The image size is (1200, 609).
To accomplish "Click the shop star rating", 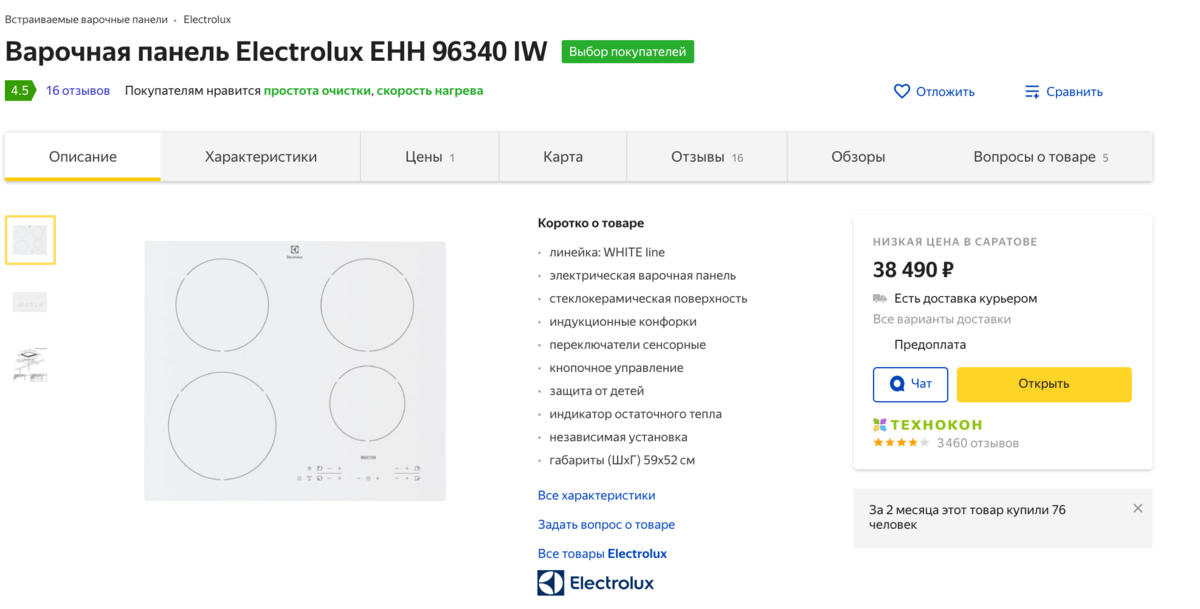I will coord(901,443).
